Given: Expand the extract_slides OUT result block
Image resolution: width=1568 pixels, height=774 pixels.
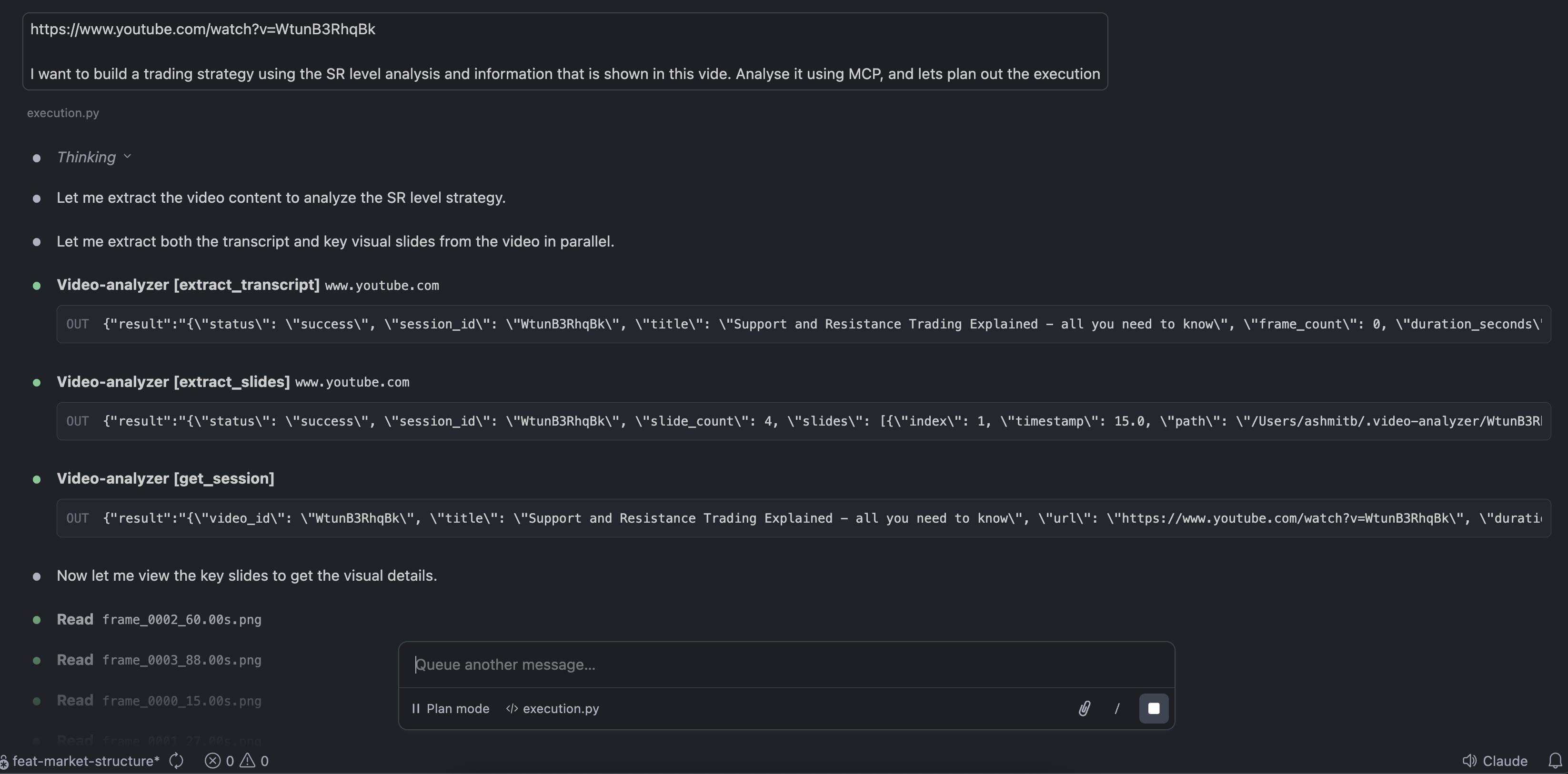Looking at the screenshot, I should pyautogui.click(x=804, y=421).
